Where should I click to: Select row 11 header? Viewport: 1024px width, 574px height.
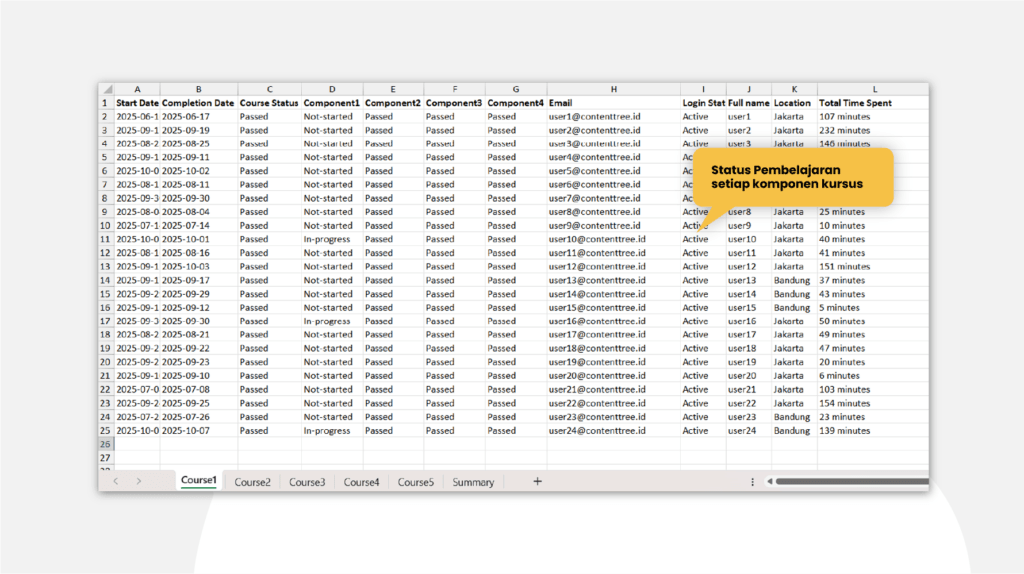[x=105, y=239]
